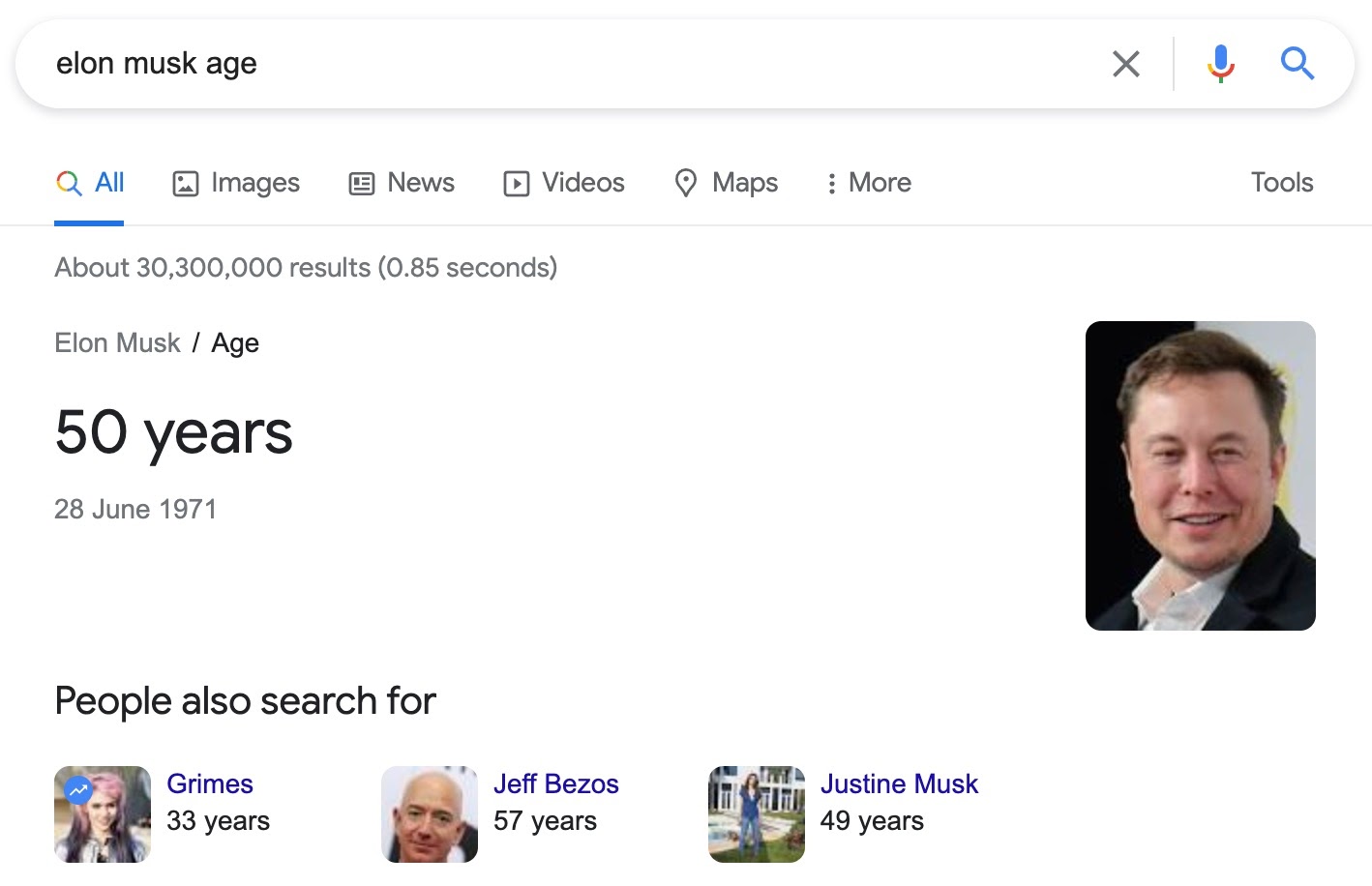Open the Elon Musk breadcrumb link
Viewport: 1372px width, 886px height.
click(117, 342)
